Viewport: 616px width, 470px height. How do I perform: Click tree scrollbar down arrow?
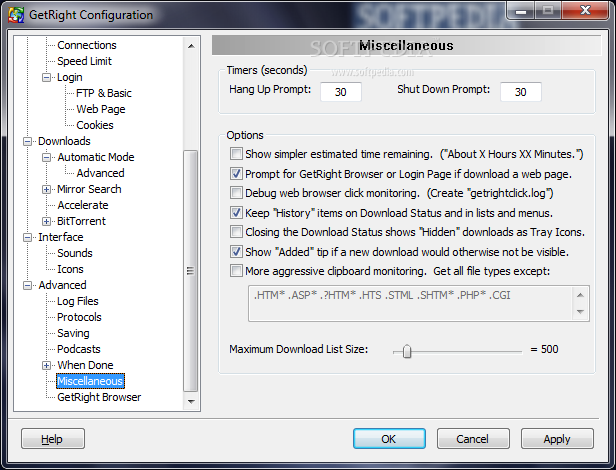click(x=191, y=402)
